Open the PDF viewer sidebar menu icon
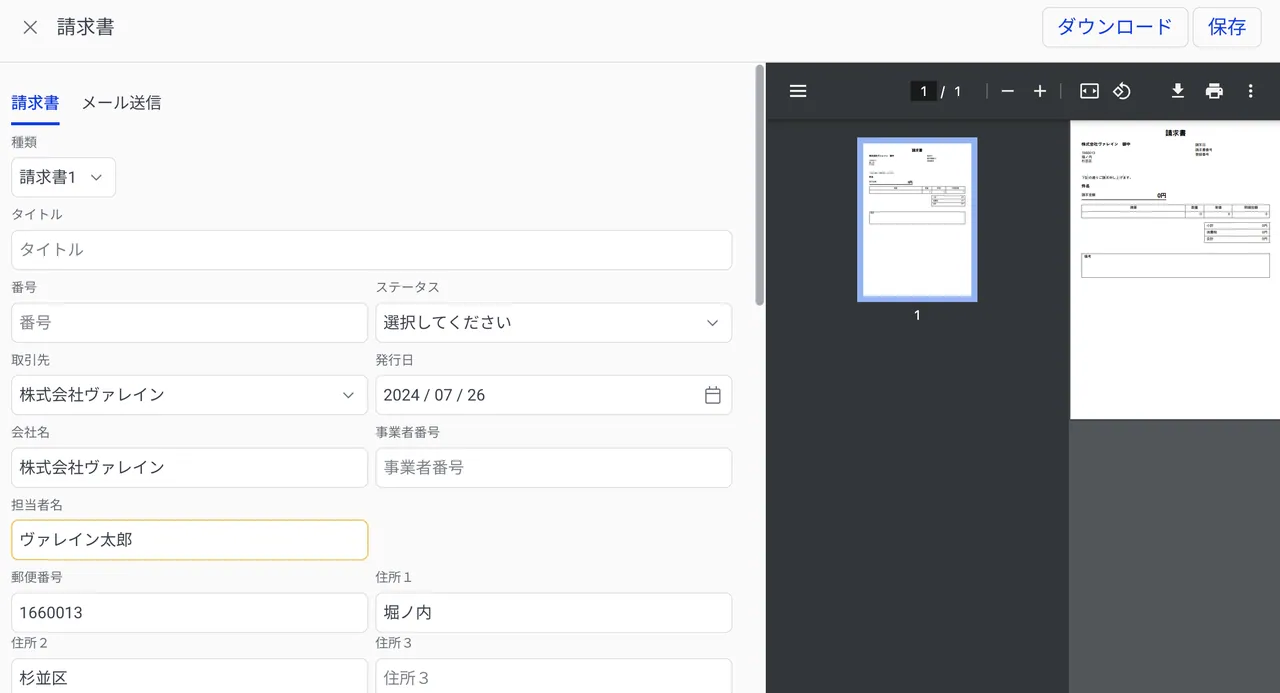 [x=798, y=91]
